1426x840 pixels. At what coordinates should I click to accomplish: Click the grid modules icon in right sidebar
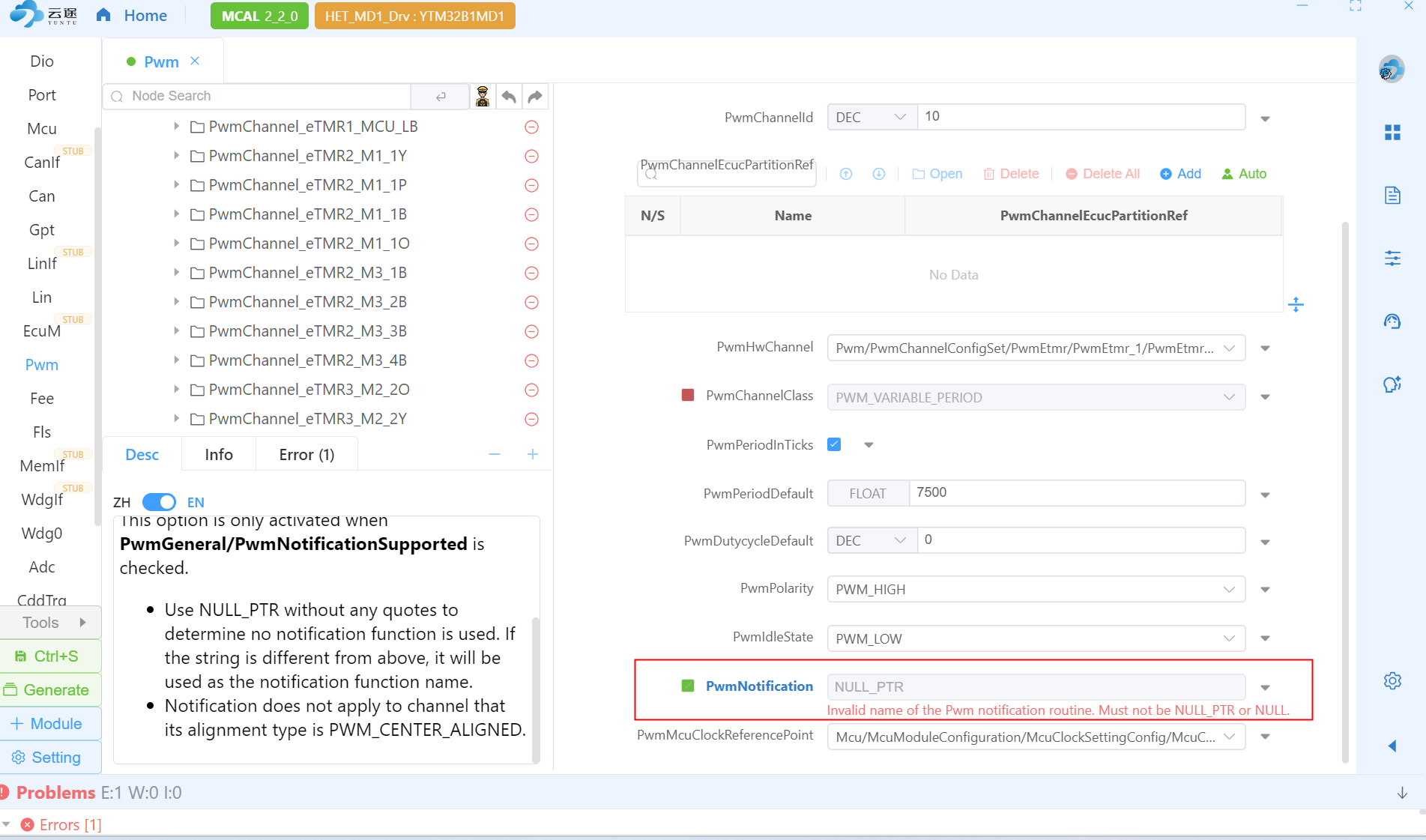(x=1392, y=133)
